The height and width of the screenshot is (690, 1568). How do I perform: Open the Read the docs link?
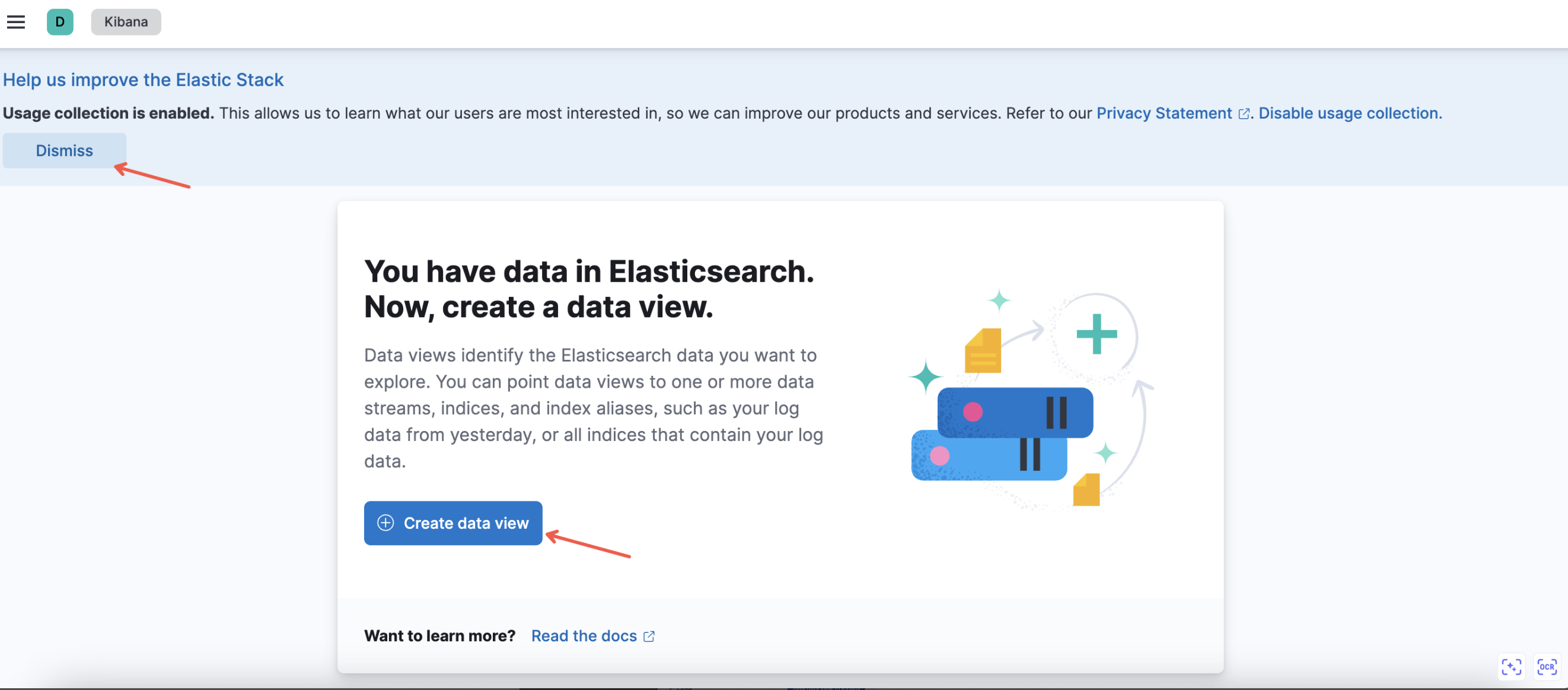584,635
